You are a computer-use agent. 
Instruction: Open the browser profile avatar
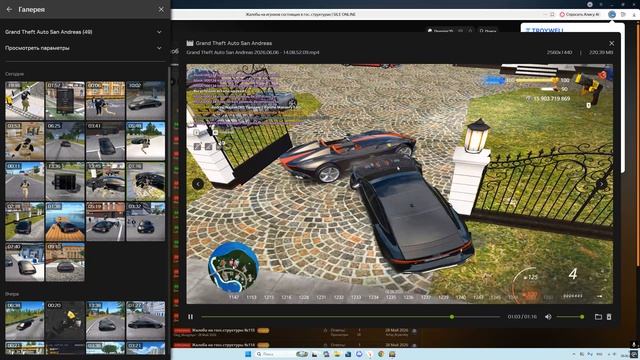(x=612, y=14)
